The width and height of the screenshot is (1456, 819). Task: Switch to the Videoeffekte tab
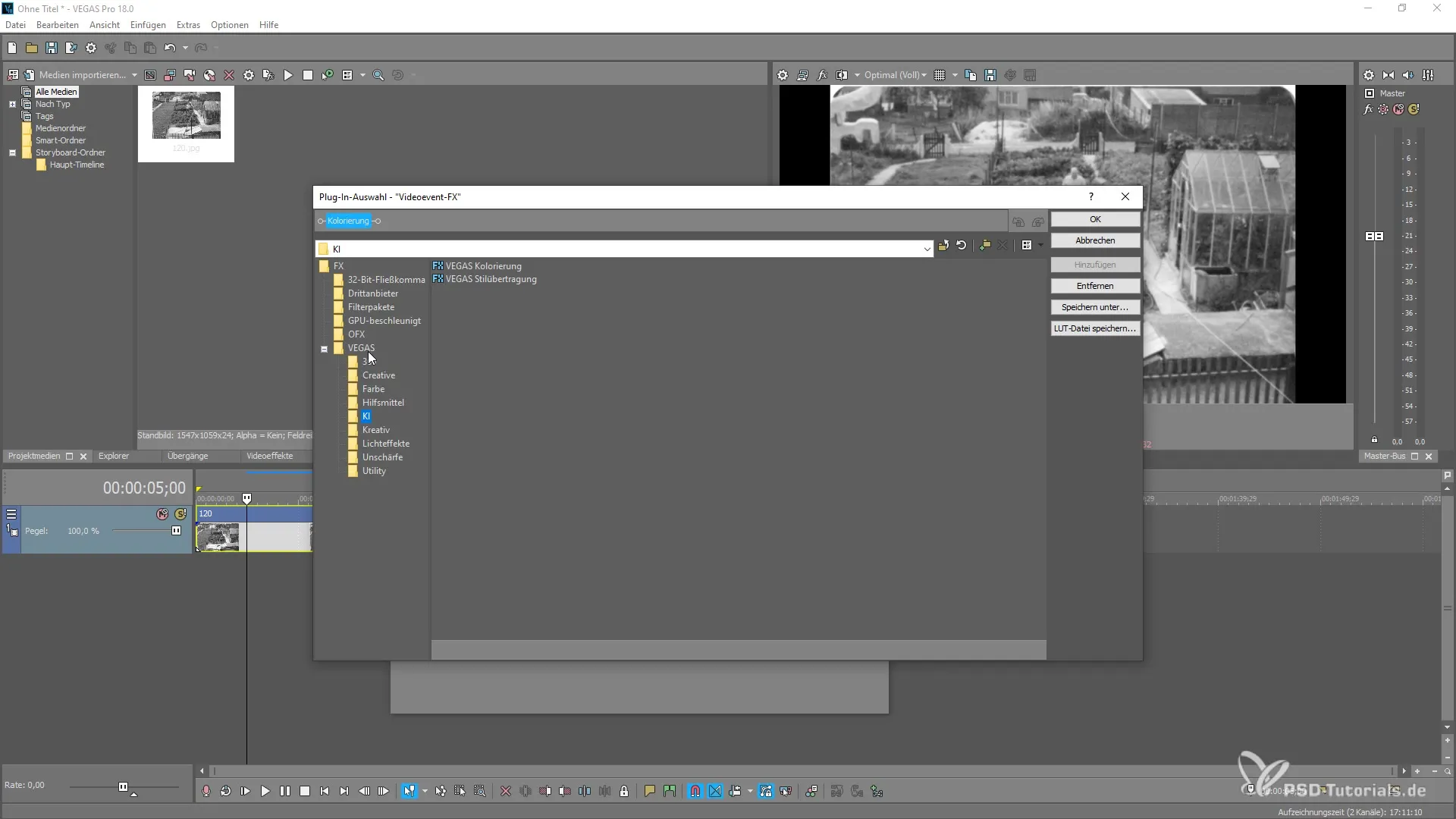pyautogui.click(x=269, y=456)
